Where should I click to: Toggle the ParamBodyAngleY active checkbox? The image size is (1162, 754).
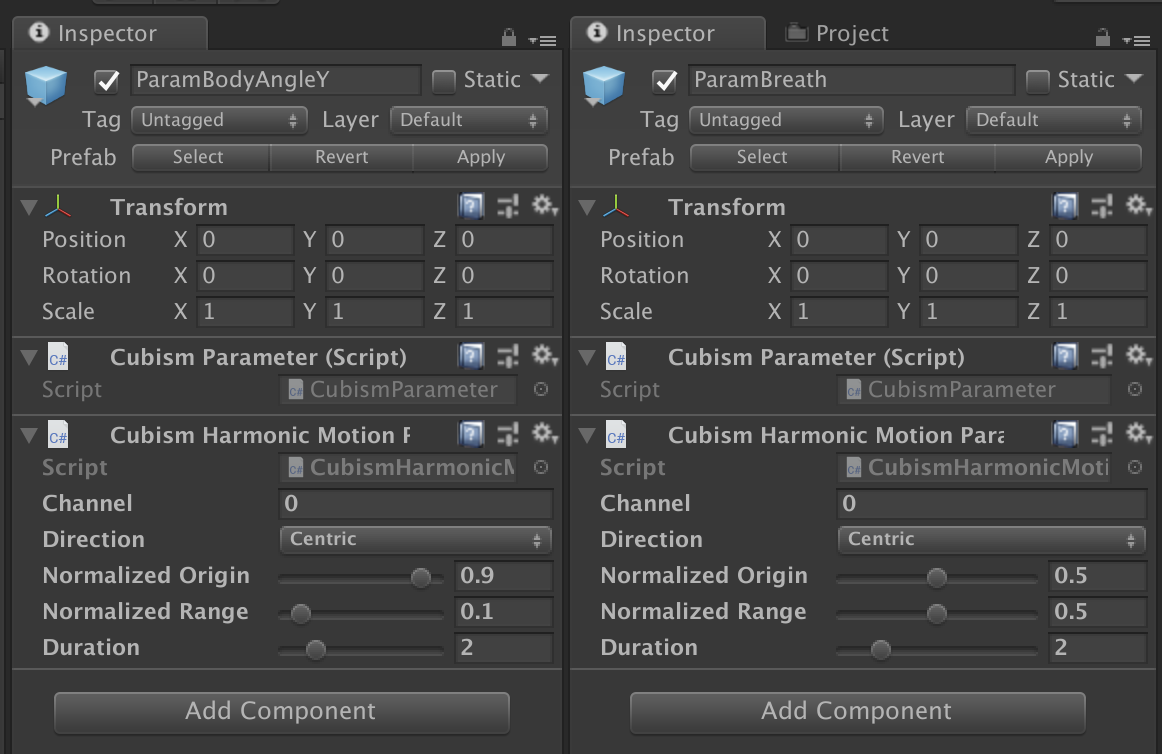click(106, 80)
